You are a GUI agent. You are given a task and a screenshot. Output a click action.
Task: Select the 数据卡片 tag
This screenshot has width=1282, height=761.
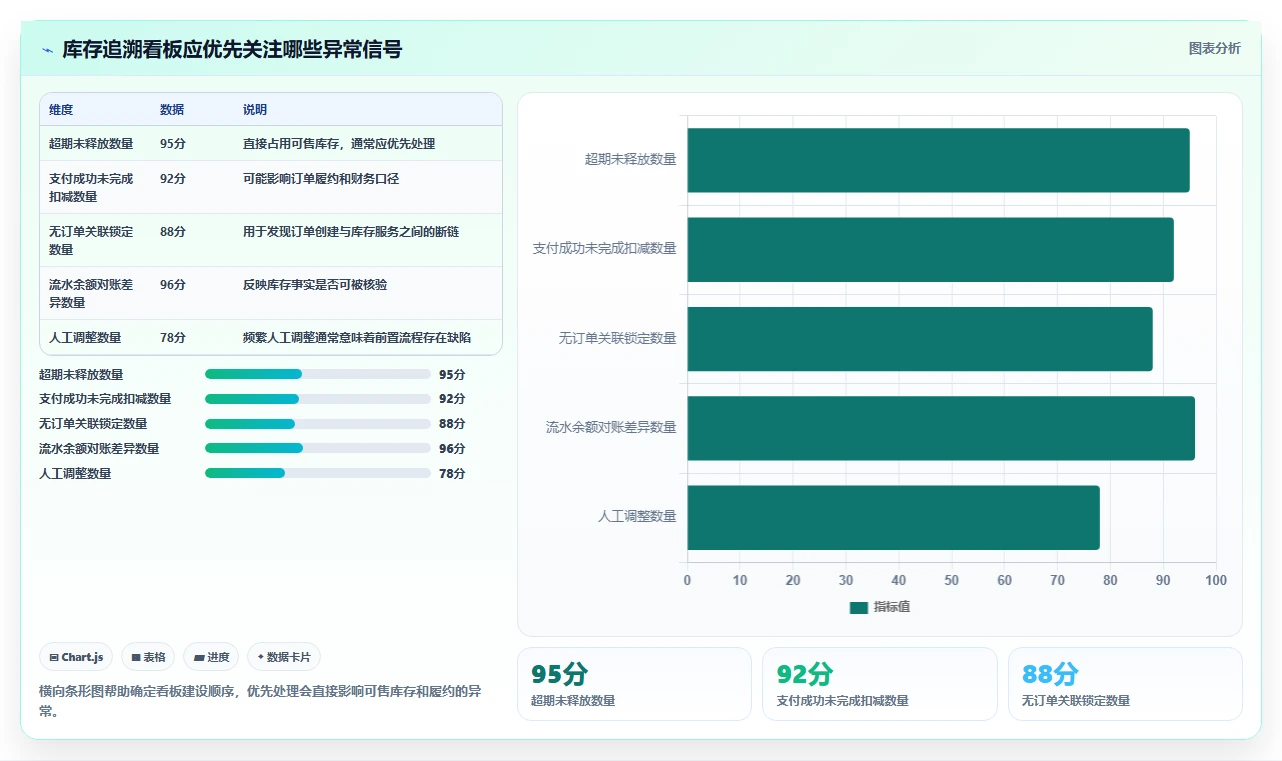[284, 657]
